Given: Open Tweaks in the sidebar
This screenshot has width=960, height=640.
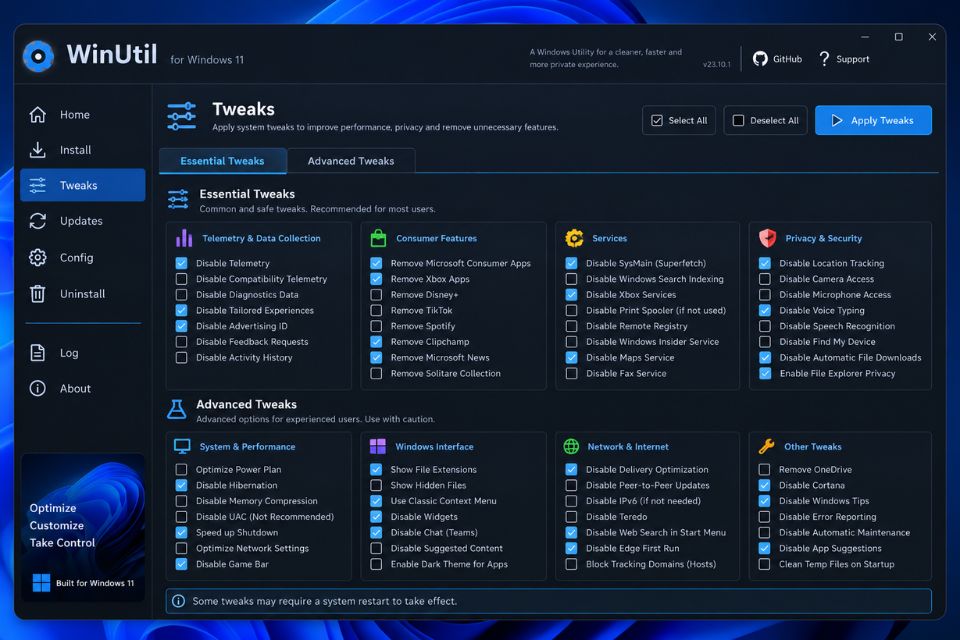Looking at the screenshot, I should [83, 185].
